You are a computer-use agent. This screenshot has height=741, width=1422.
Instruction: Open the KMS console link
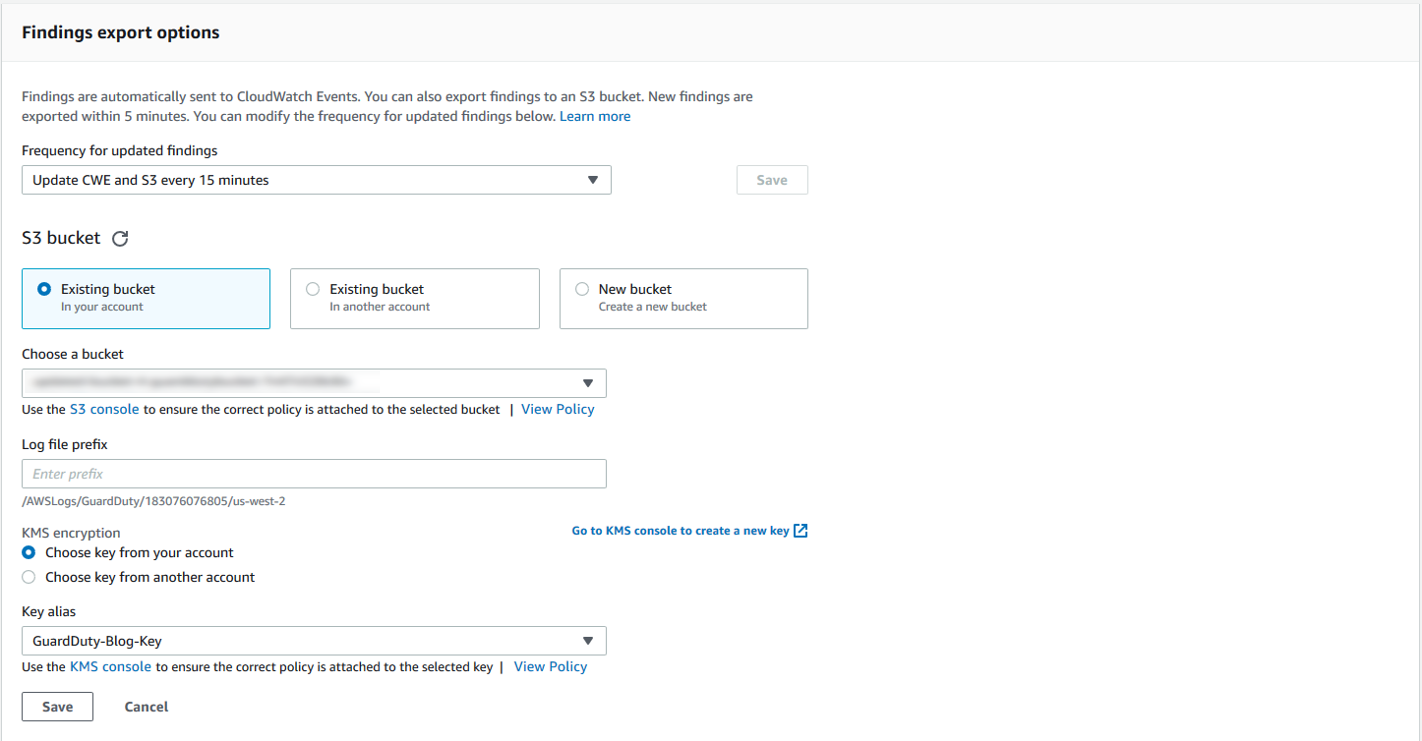(110, 666)
